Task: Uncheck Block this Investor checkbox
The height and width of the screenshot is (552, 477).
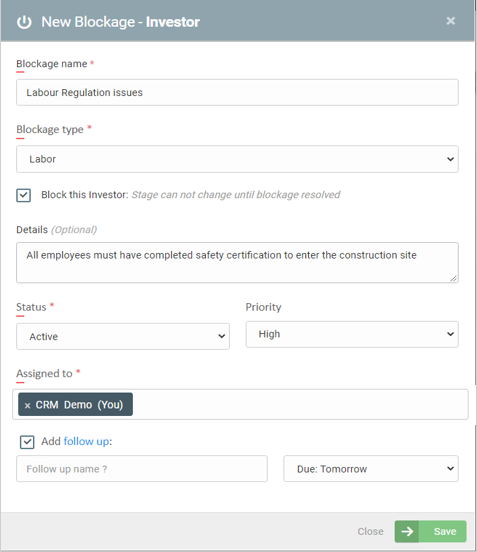Action: (x=24, y=195)
